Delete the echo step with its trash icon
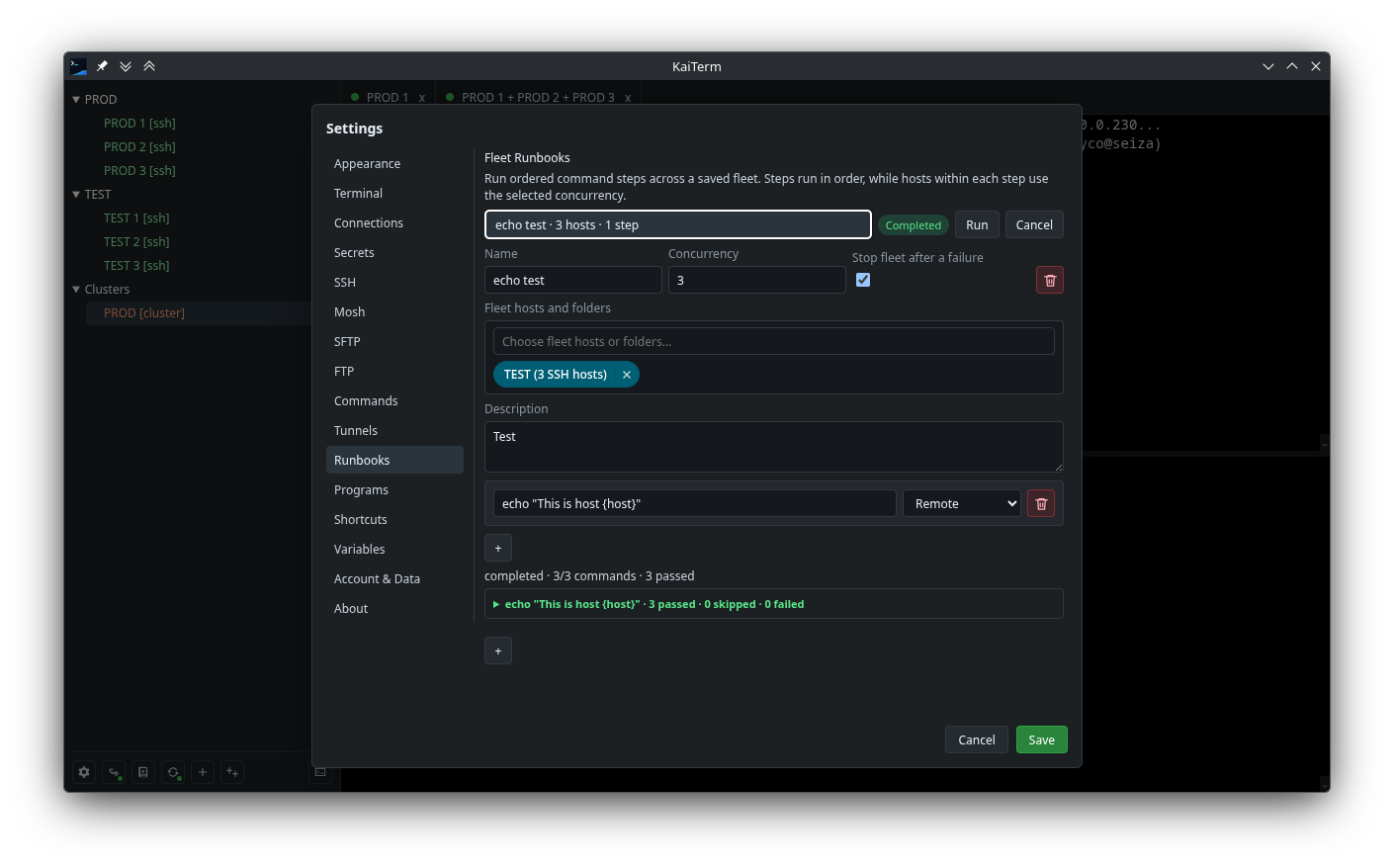This screenshot has height=868, width=1394. click(x=1041, y=504)
